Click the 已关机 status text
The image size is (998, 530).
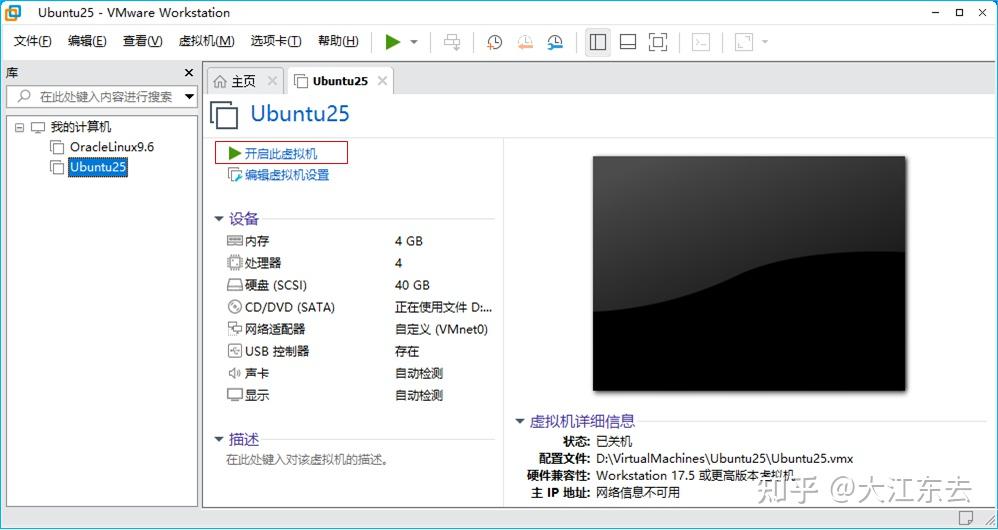614,441
